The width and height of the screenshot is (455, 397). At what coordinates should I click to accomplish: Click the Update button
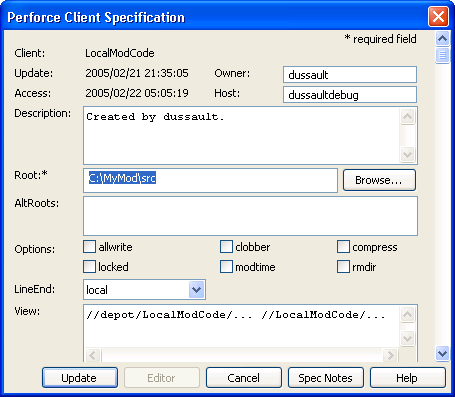pos(80,378)
